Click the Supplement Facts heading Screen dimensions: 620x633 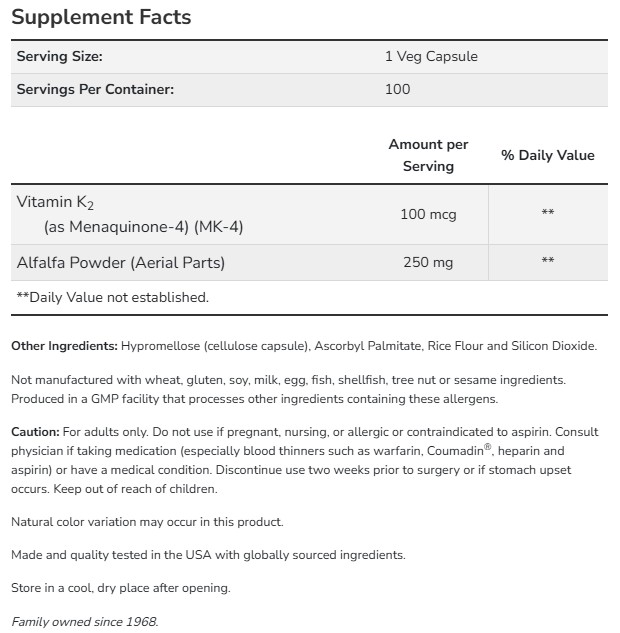pos(100,18)
